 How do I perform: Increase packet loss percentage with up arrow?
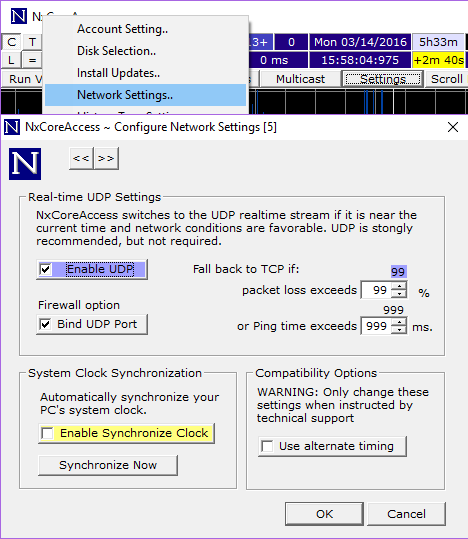399,286
